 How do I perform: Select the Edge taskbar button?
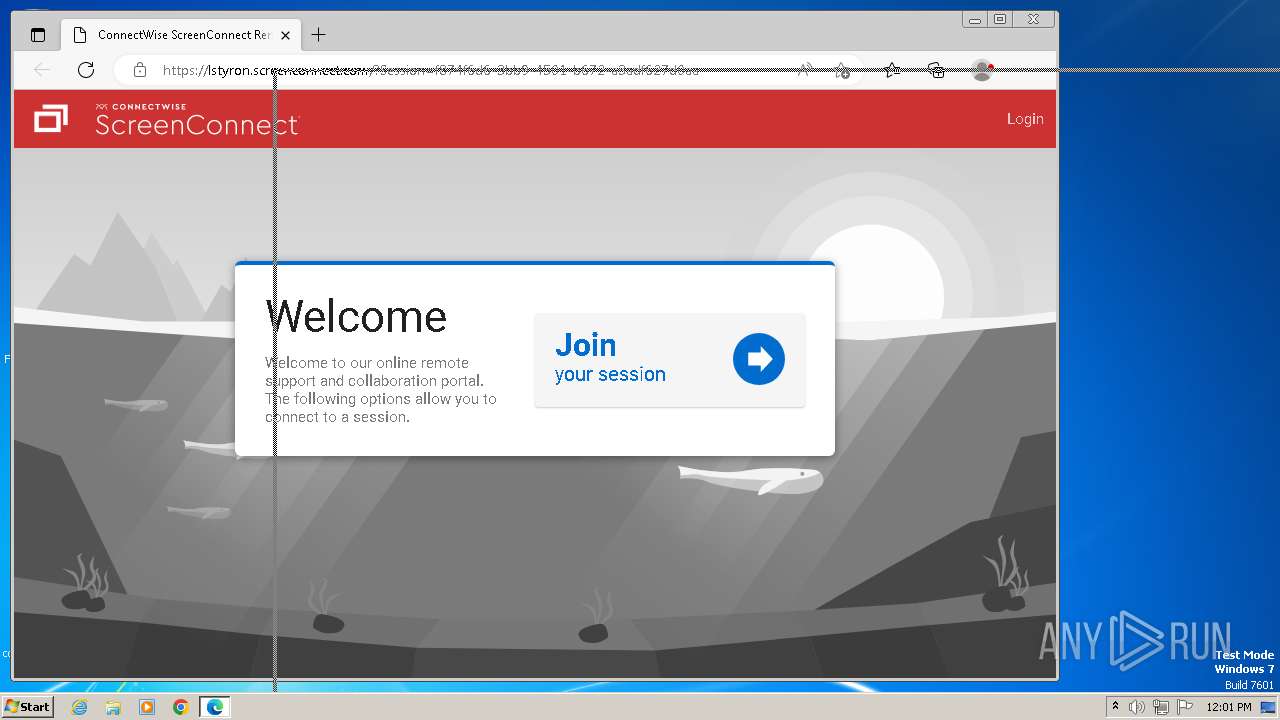point(215,707)
